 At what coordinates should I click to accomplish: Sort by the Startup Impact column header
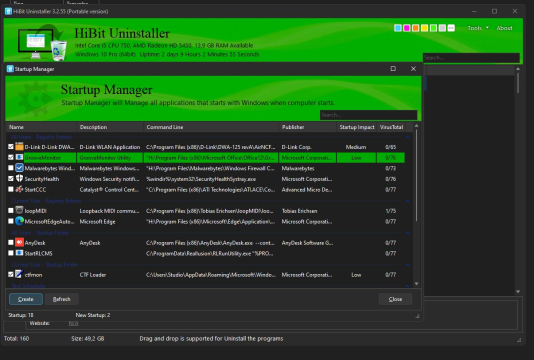click(357, 127)
